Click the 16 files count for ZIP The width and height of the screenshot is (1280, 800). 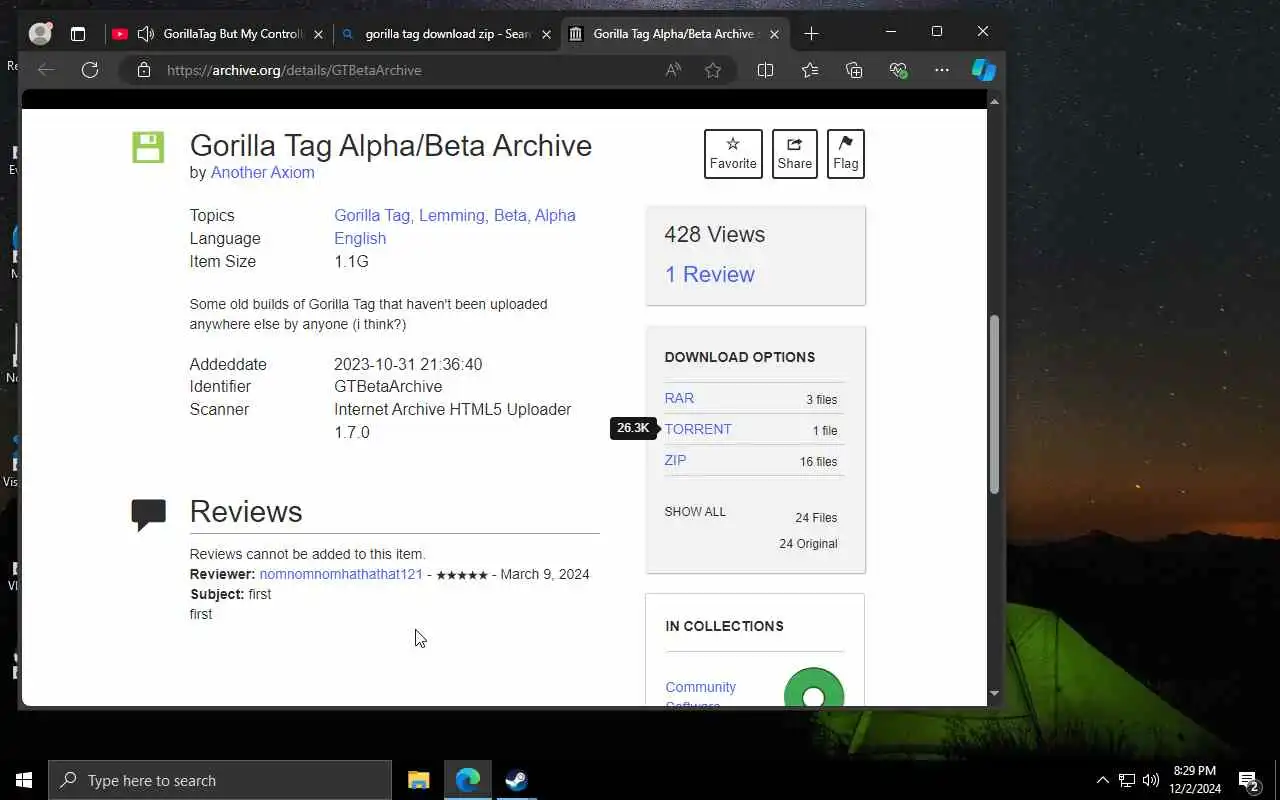click(818, 461)
